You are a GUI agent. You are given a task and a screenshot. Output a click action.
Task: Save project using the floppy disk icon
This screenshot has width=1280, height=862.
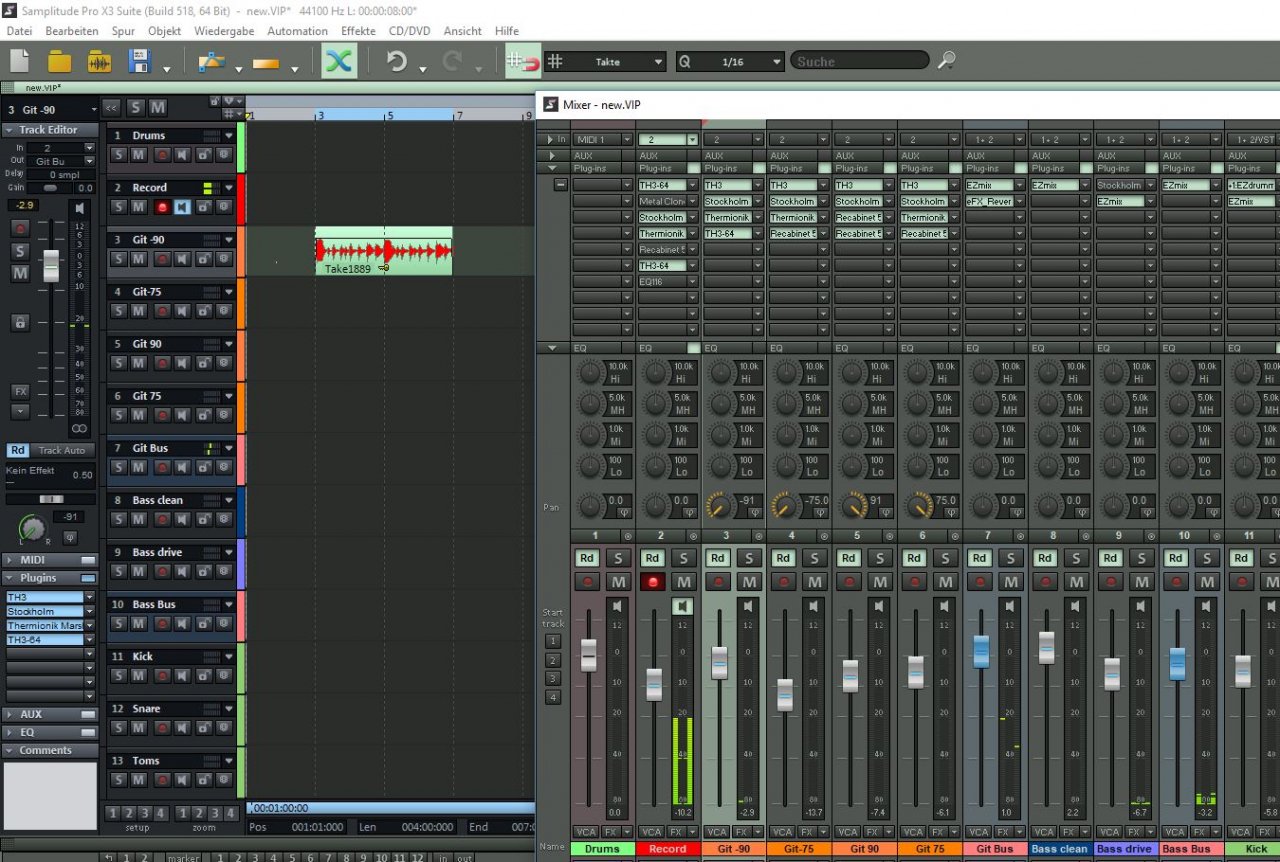[x=140, y=61]
